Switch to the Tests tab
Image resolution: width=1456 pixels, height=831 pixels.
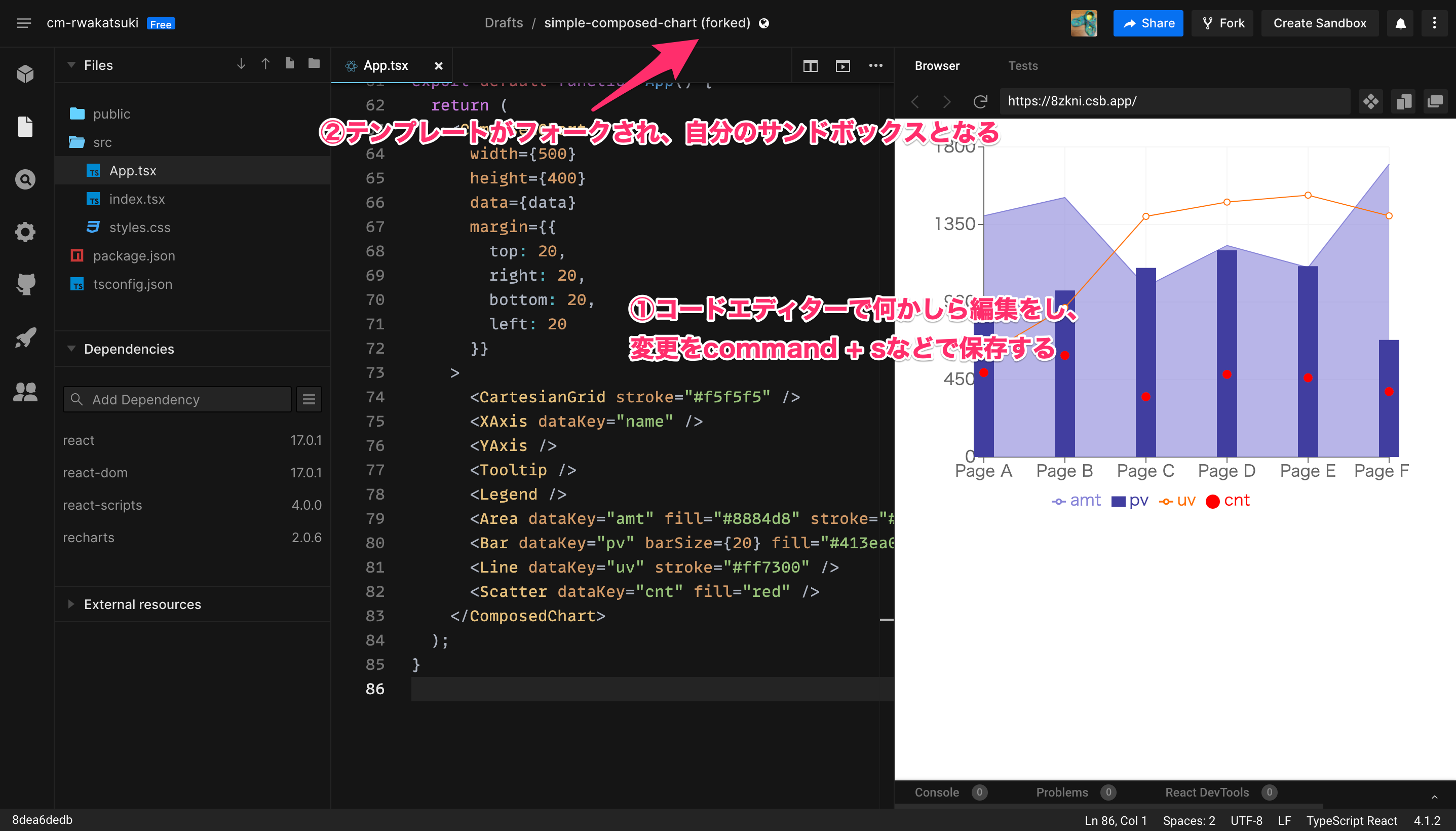1022,66
